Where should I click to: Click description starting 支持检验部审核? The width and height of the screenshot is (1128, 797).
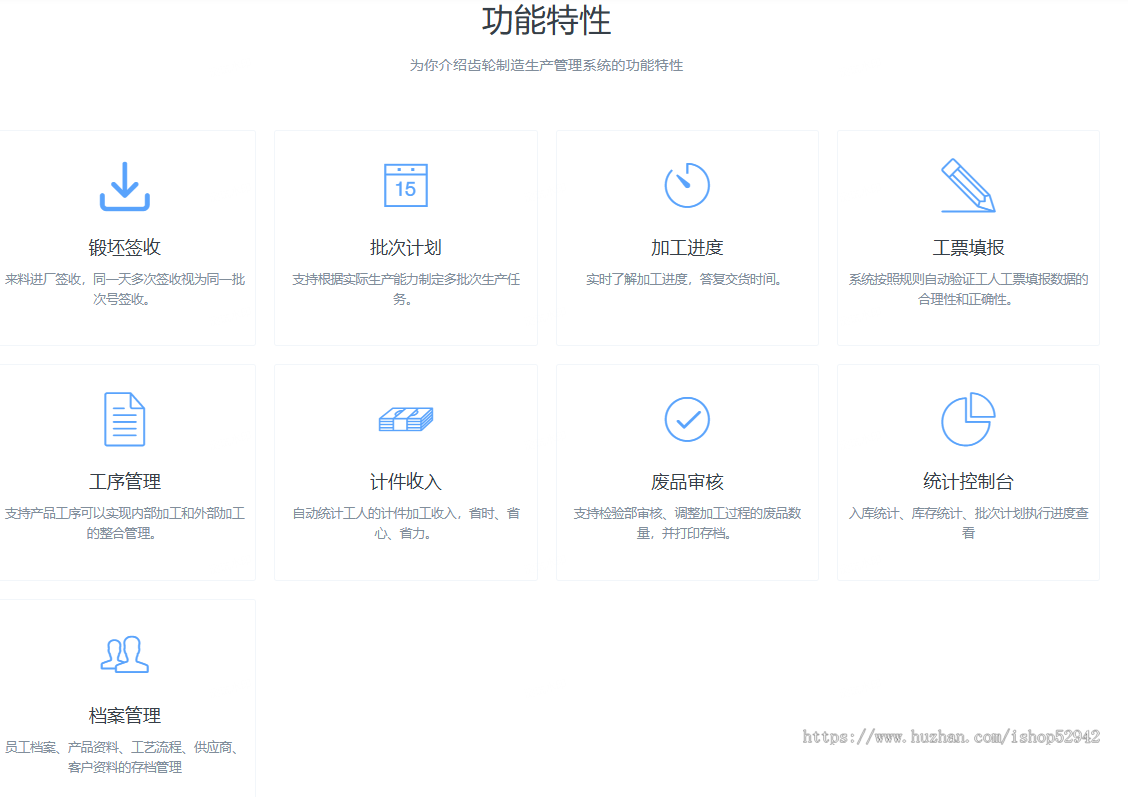click(687, 523)
